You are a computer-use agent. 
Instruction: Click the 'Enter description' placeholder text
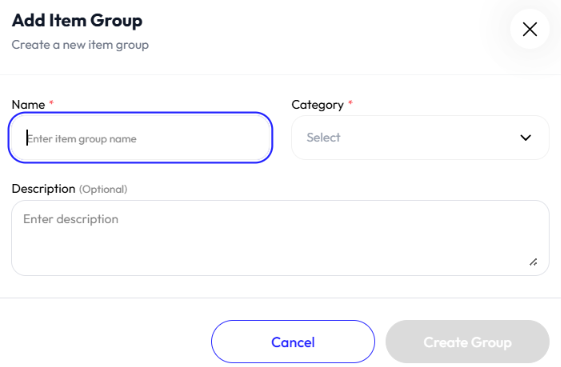pos(71,219)
